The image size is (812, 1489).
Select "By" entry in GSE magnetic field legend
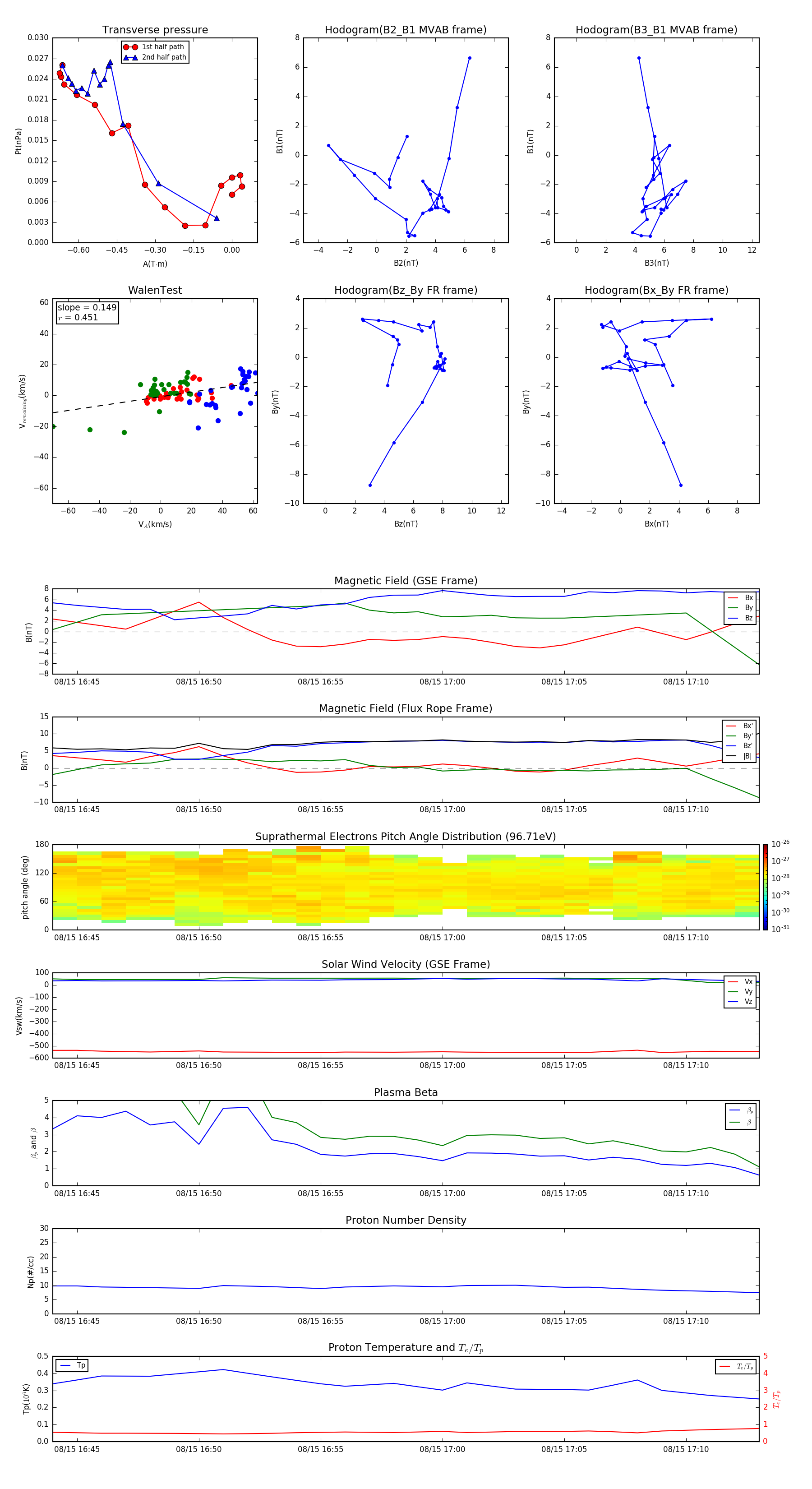740,607
